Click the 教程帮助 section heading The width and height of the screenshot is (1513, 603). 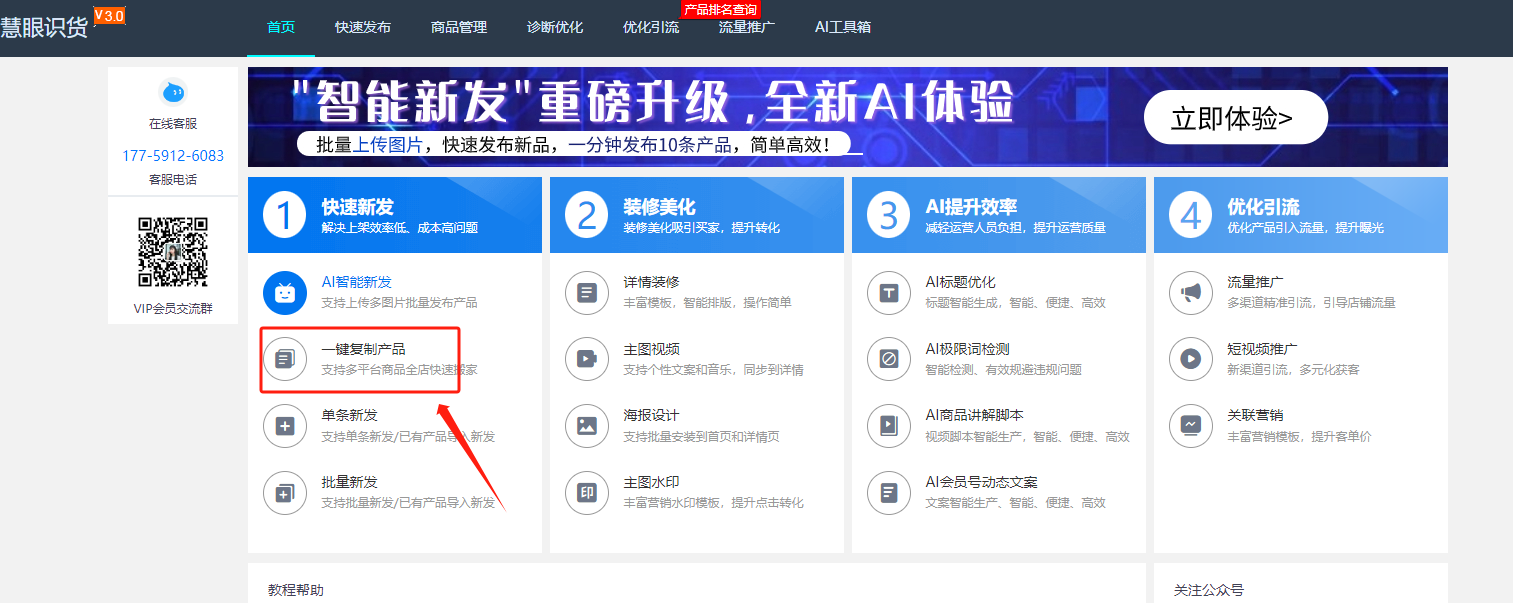point(296,591)
